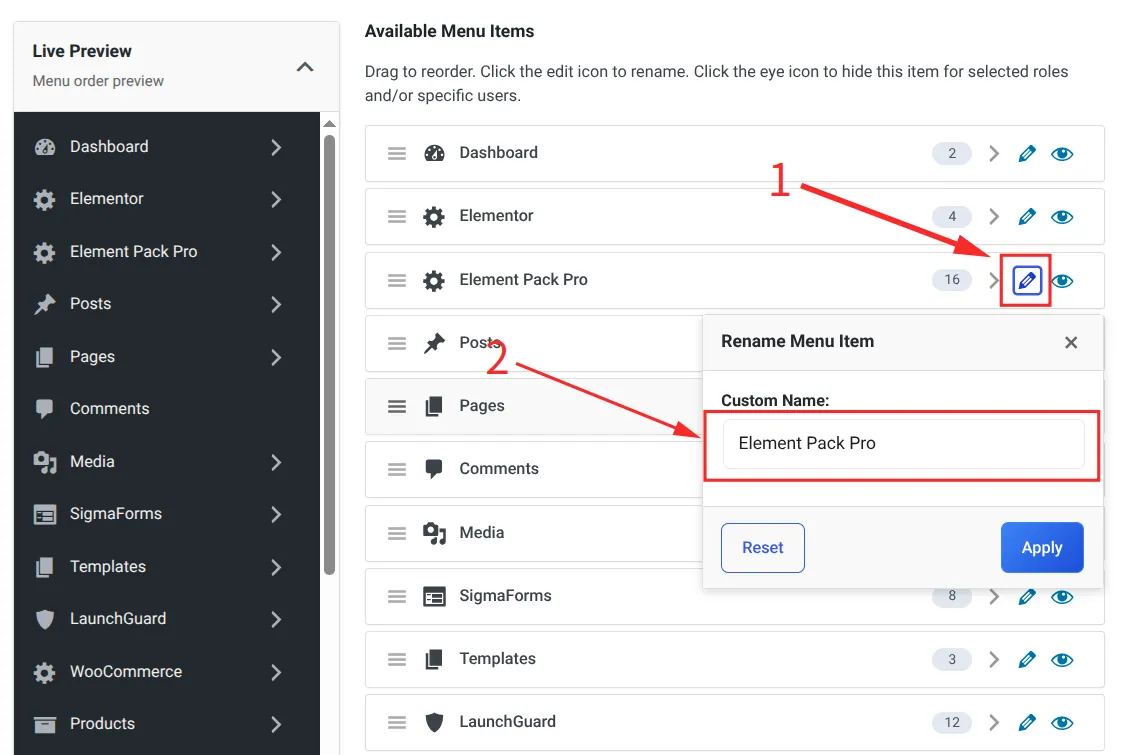Click the edit pencil for SigmaForms row

(x=1026, y=596)
